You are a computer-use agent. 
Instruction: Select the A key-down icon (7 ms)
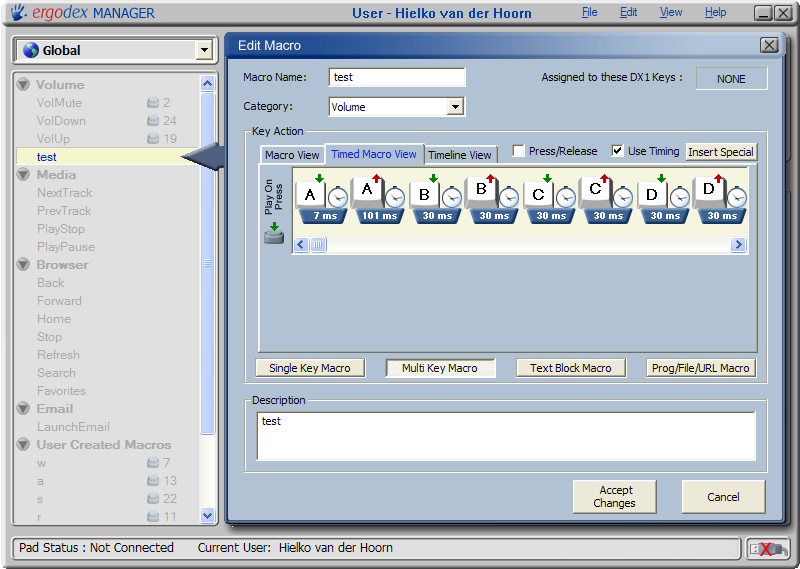coord(310,193)
